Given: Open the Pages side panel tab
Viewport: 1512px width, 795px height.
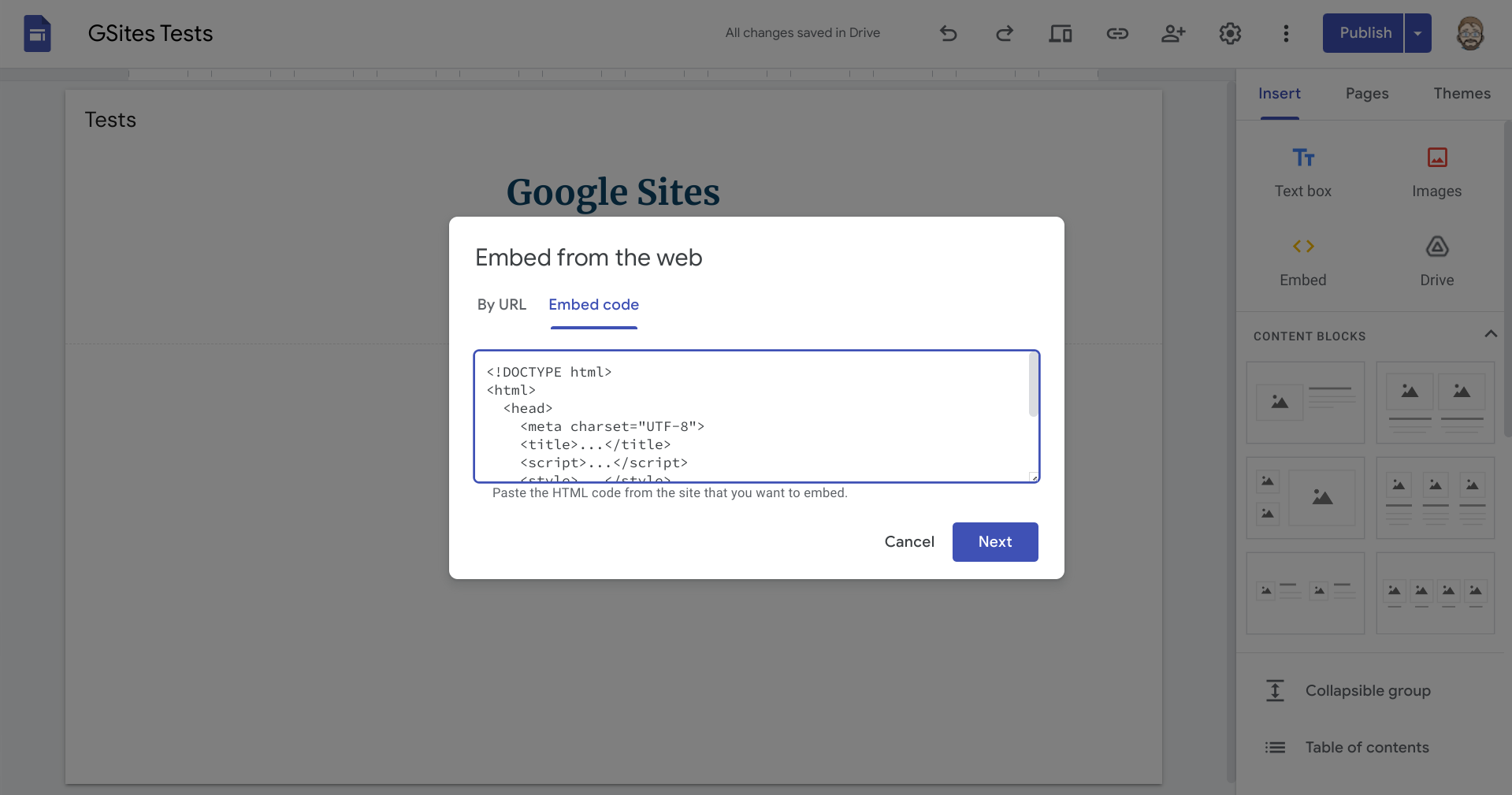Looking at the screenshot, I should coord(1367,94).
